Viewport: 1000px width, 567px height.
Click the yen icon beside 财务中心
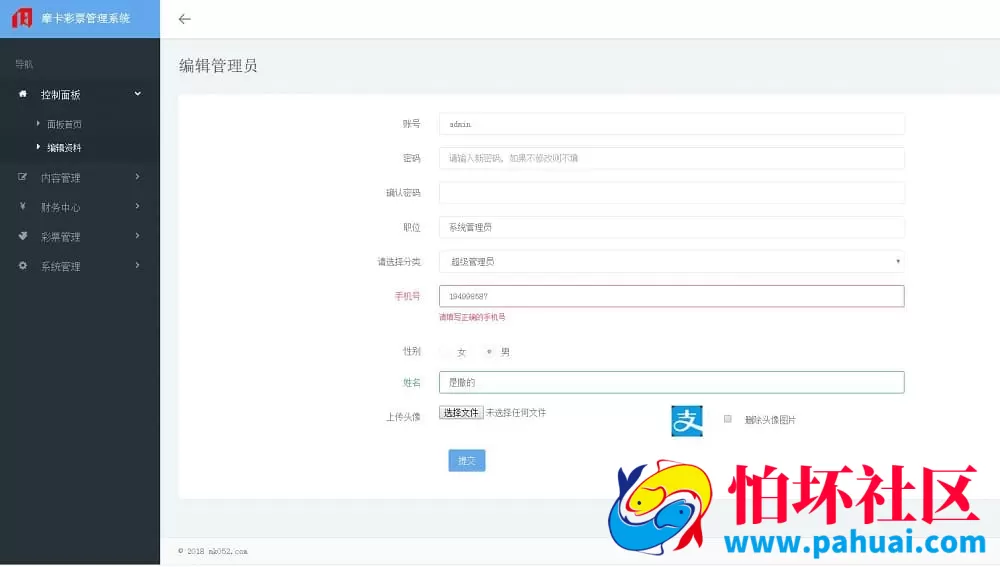tap(23, 206)
